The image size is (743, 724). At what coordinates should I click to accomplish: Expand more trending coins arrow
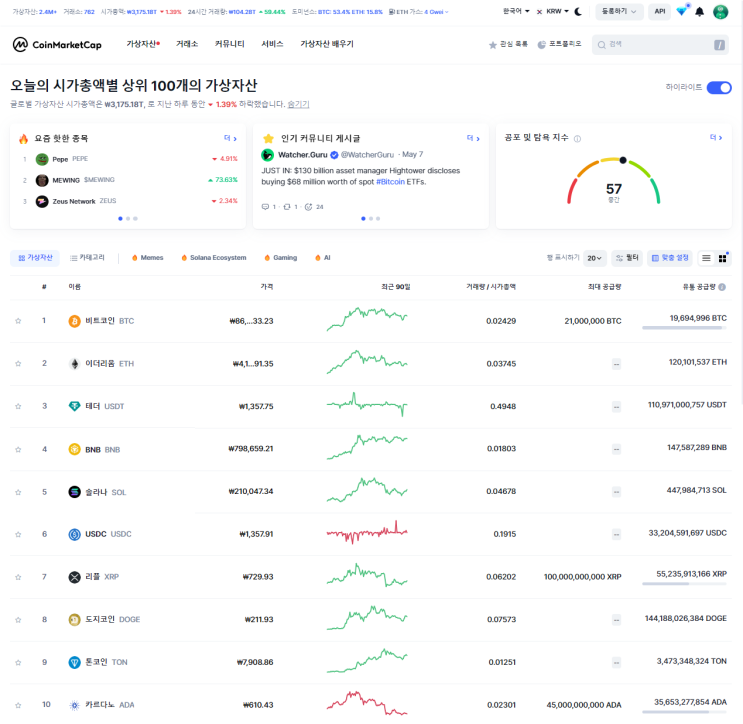[x=230, y=138]
